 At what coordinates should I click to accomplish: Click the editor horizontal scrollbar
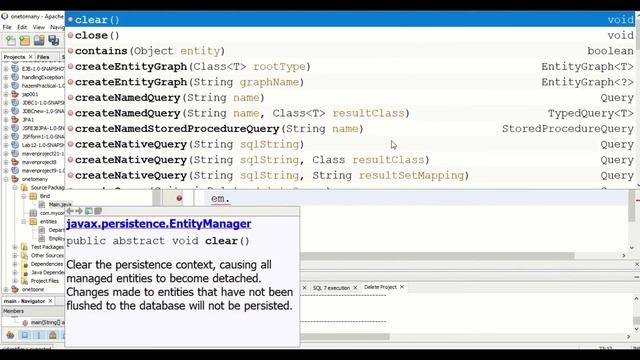click(437, 256)
